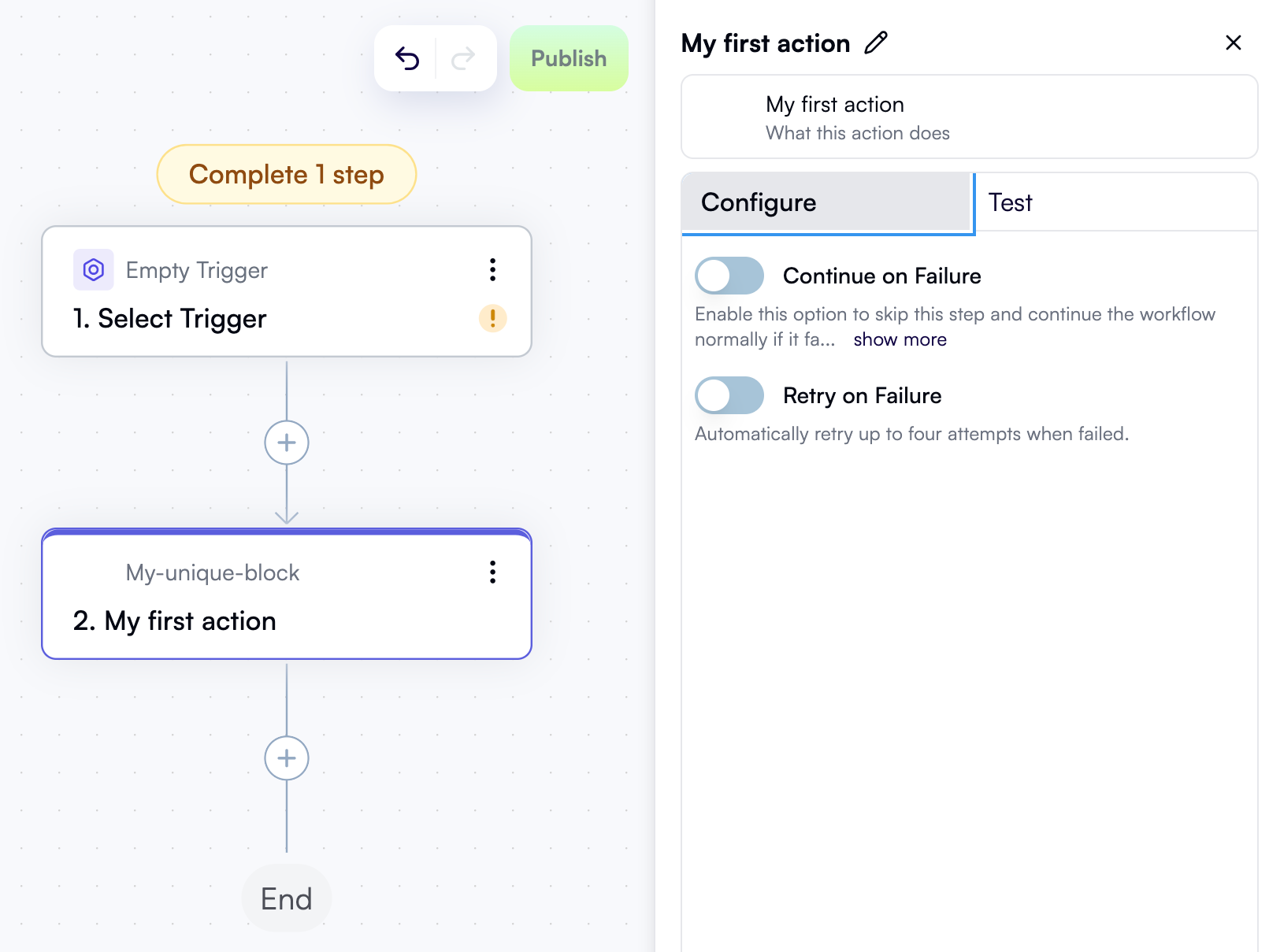The height and width of the screenshot is (952, 1269).
Task: Edit the action name with pencil icon
Action: click(x=876, y=43)
